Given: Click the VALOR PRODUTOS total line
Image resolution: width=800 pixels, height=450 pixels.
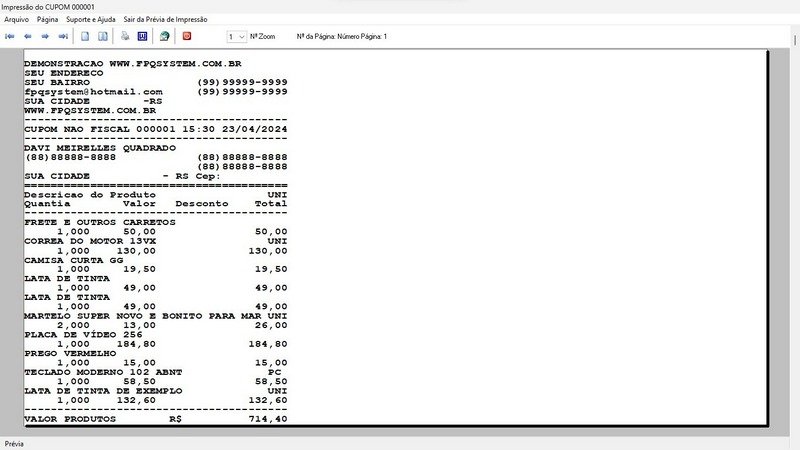Looking at the screenshot, I should click(x=155, y=419).
